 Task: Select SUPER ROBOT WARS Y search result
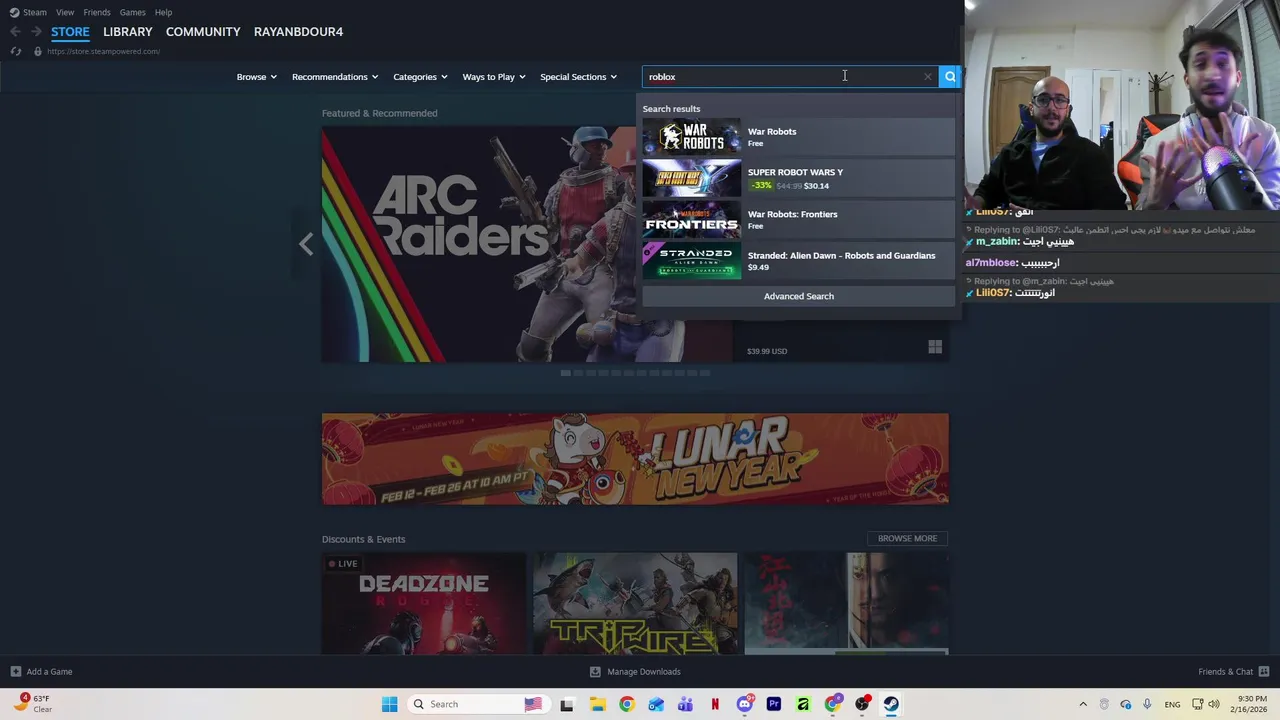(799, 178)
